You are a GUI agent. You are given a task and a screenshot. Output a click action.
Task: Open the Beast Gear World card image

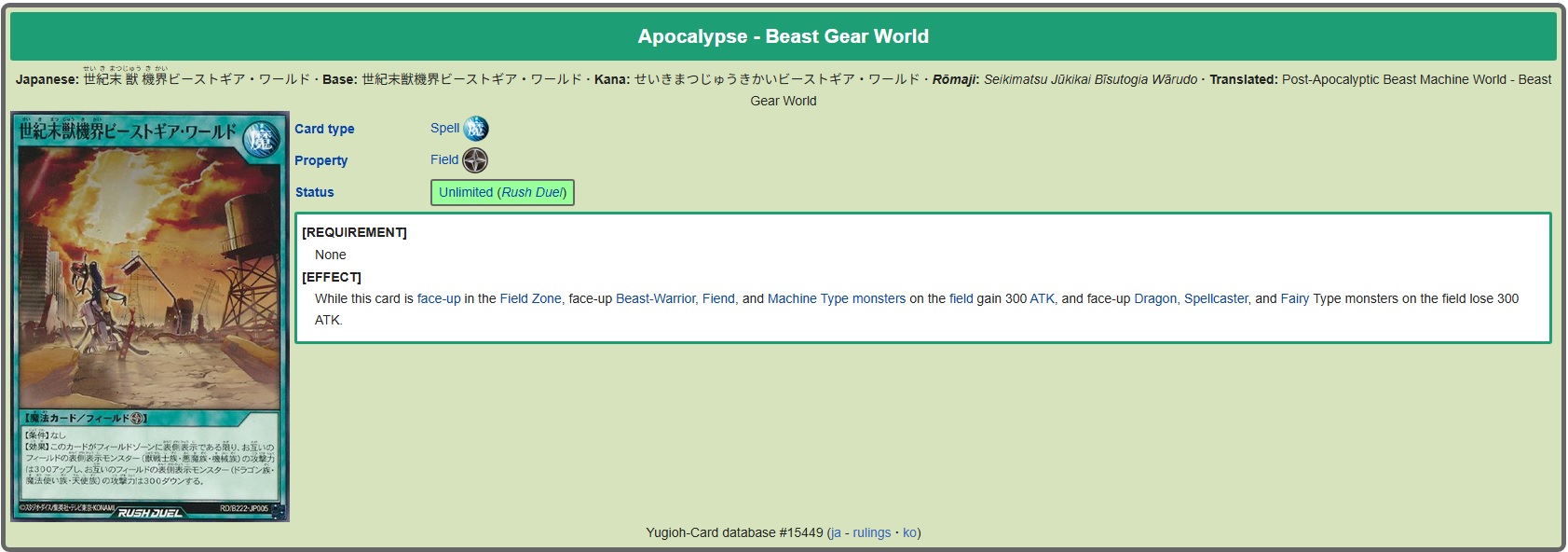pos(150,317)
